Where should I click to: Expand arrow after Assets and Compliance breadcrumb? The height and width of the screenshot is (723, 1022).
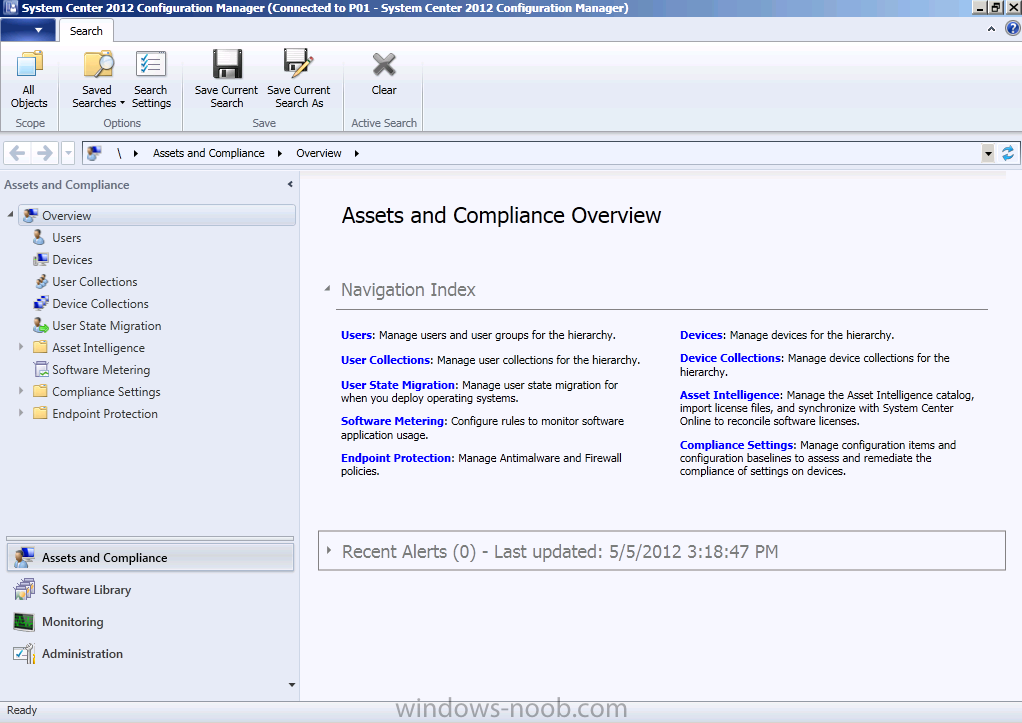(x=280, y=153)
